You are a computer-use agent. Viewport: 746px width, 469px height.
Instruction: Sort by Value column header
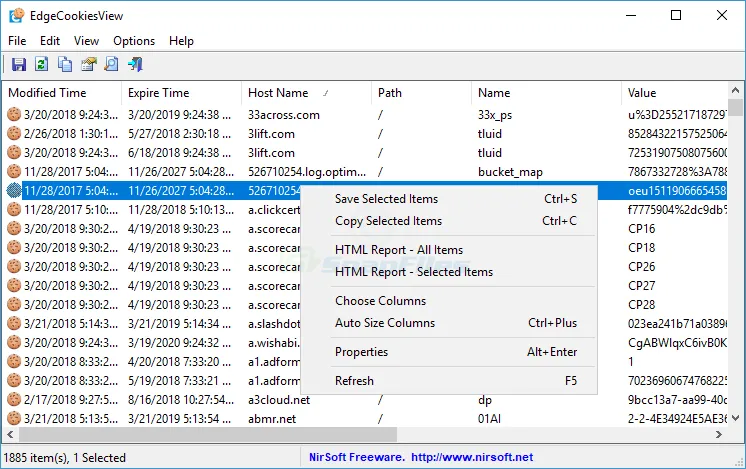(x=675, y=93)
